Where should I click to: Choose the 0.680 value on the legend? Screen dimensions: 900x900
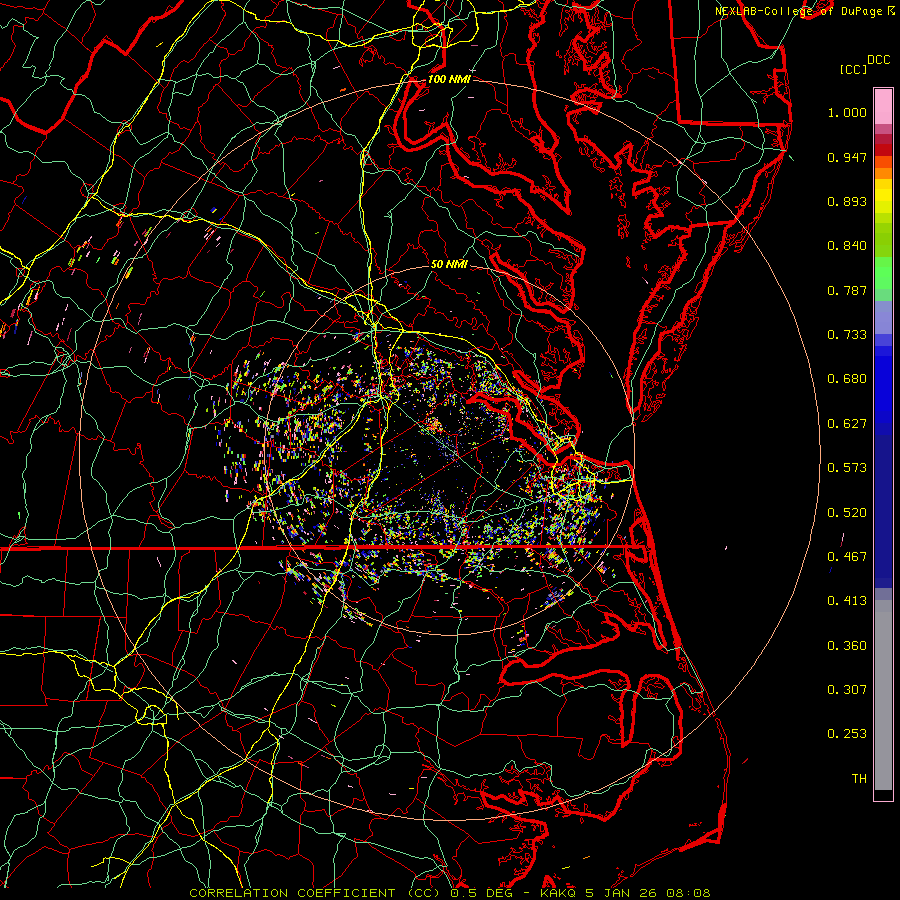pos(847,379)
